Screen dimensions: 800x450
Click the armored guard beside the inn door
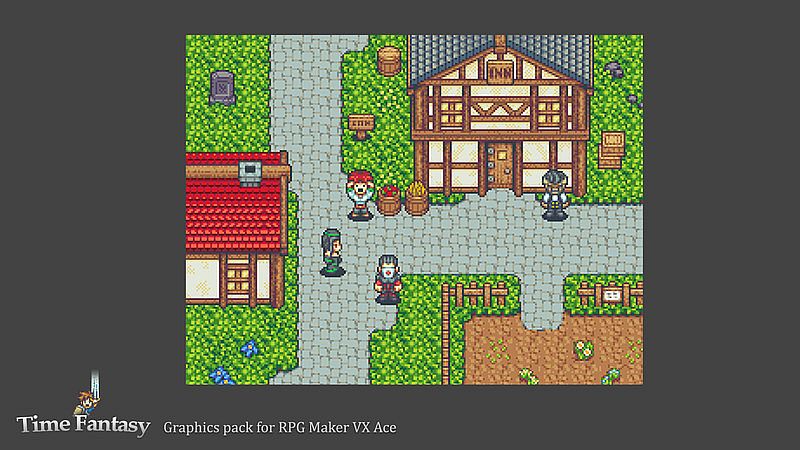pyautogui.click(x=555, y=195)
